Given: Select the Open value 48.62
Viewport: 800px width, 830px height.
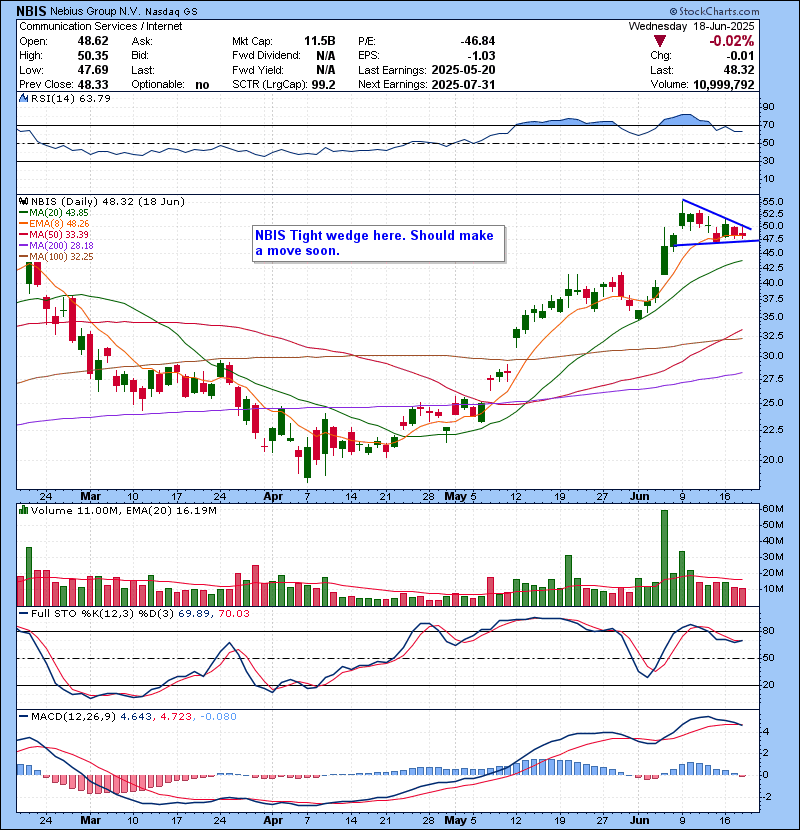Looking at the screenshot, I should pos(93,41).
